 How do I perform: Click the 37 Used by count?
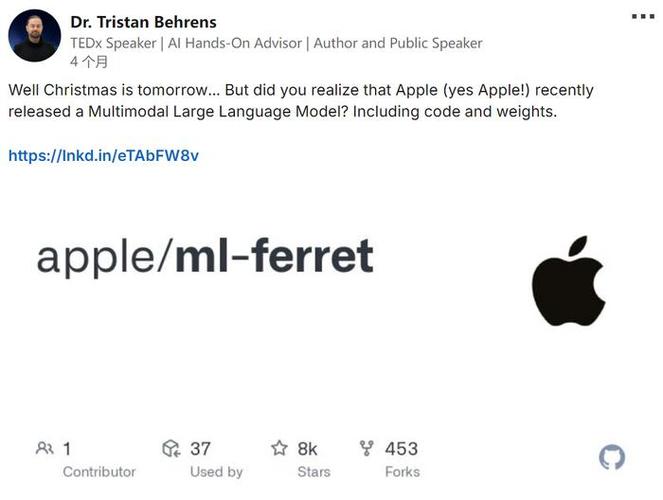pos(200,449)
